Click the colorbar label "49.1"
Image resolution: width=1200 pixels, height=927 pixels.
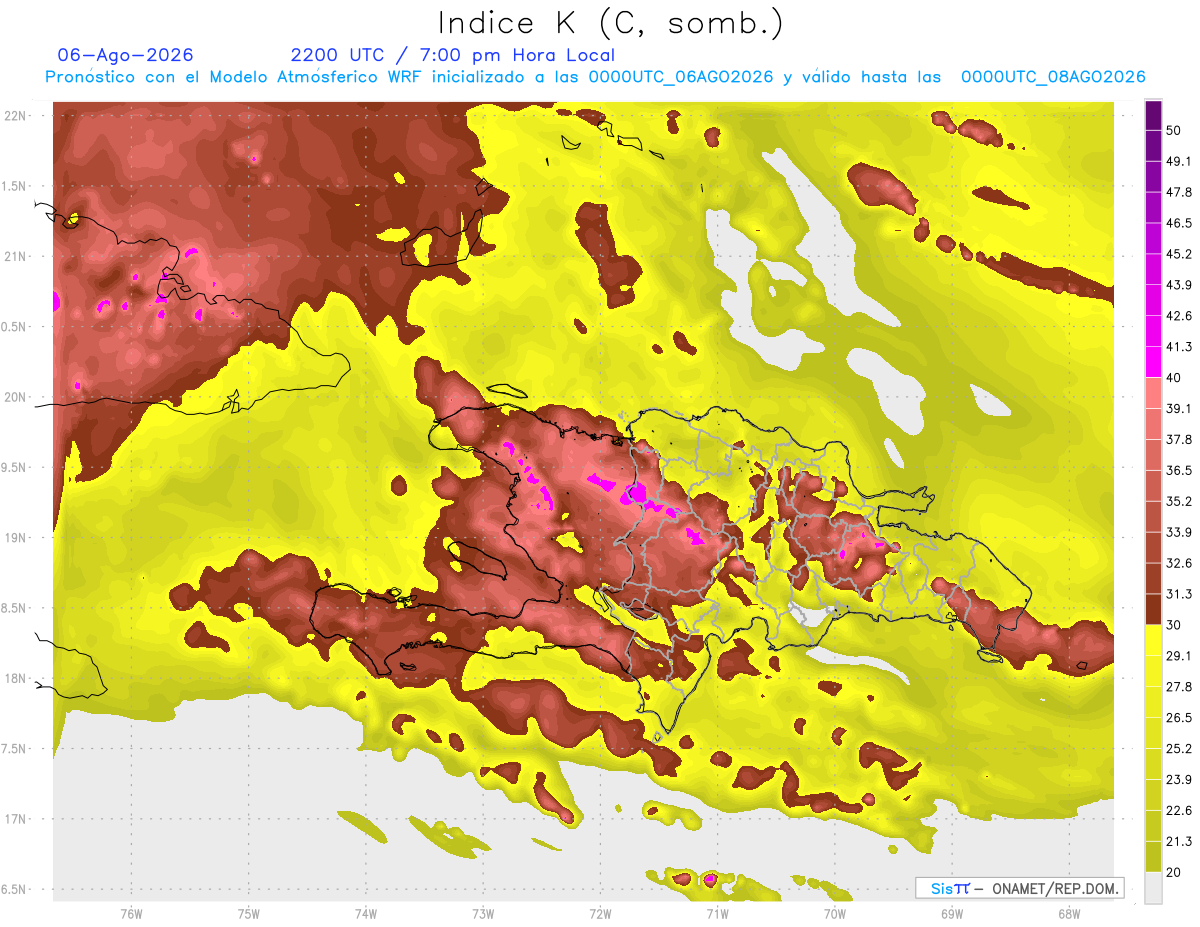pos(1179,161)
